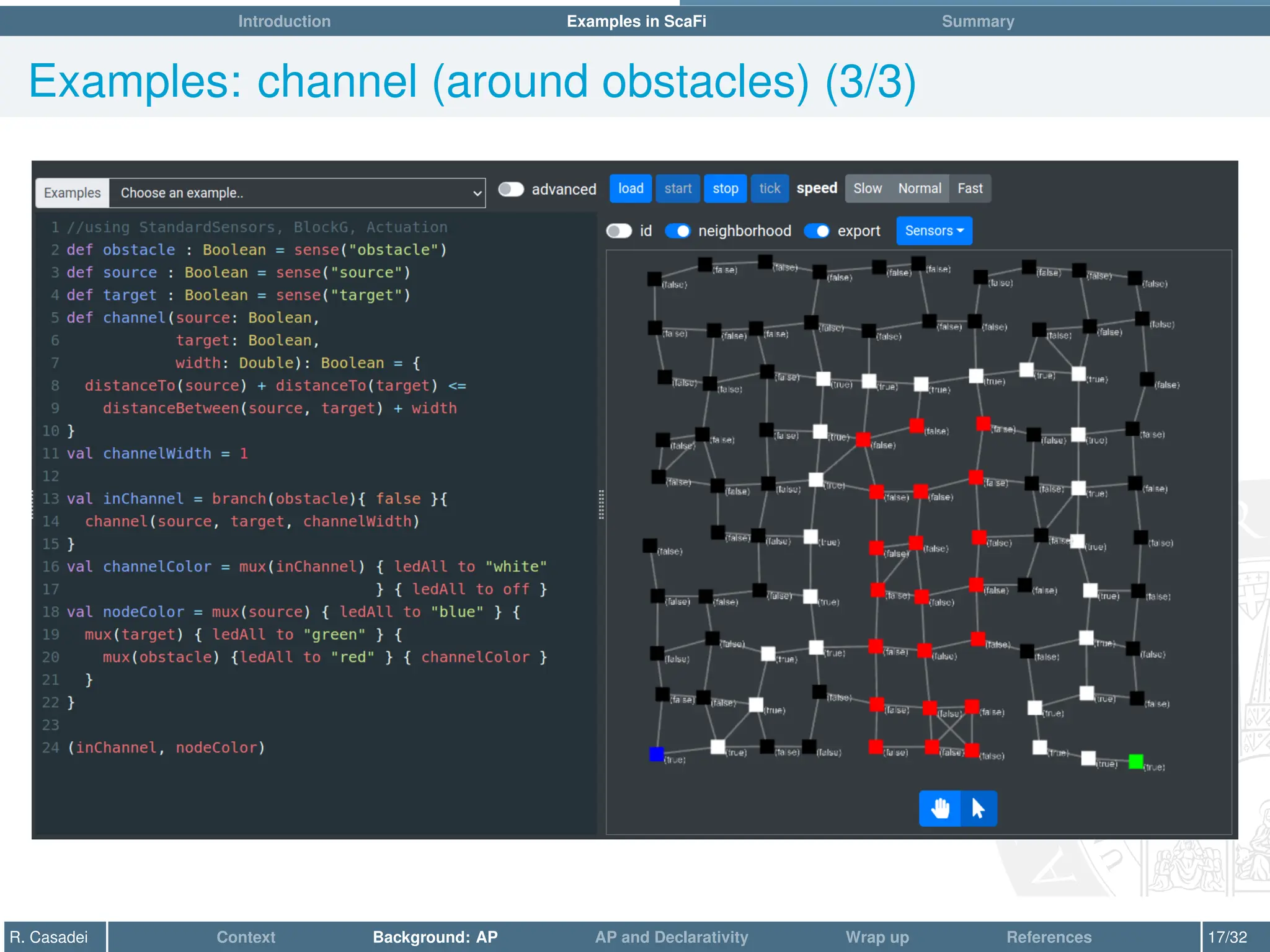Click the load button
Image resolution: width=1270 pixels, height=952 pixels.
click(631, 188)
